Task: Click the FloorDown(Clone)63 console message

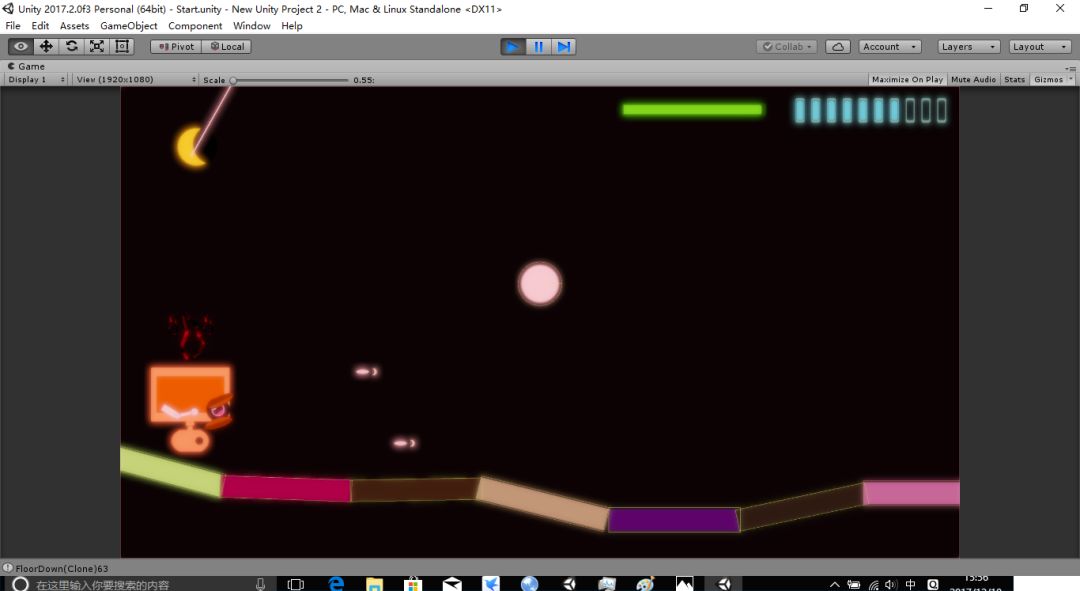Action: [x=62, y=568]
